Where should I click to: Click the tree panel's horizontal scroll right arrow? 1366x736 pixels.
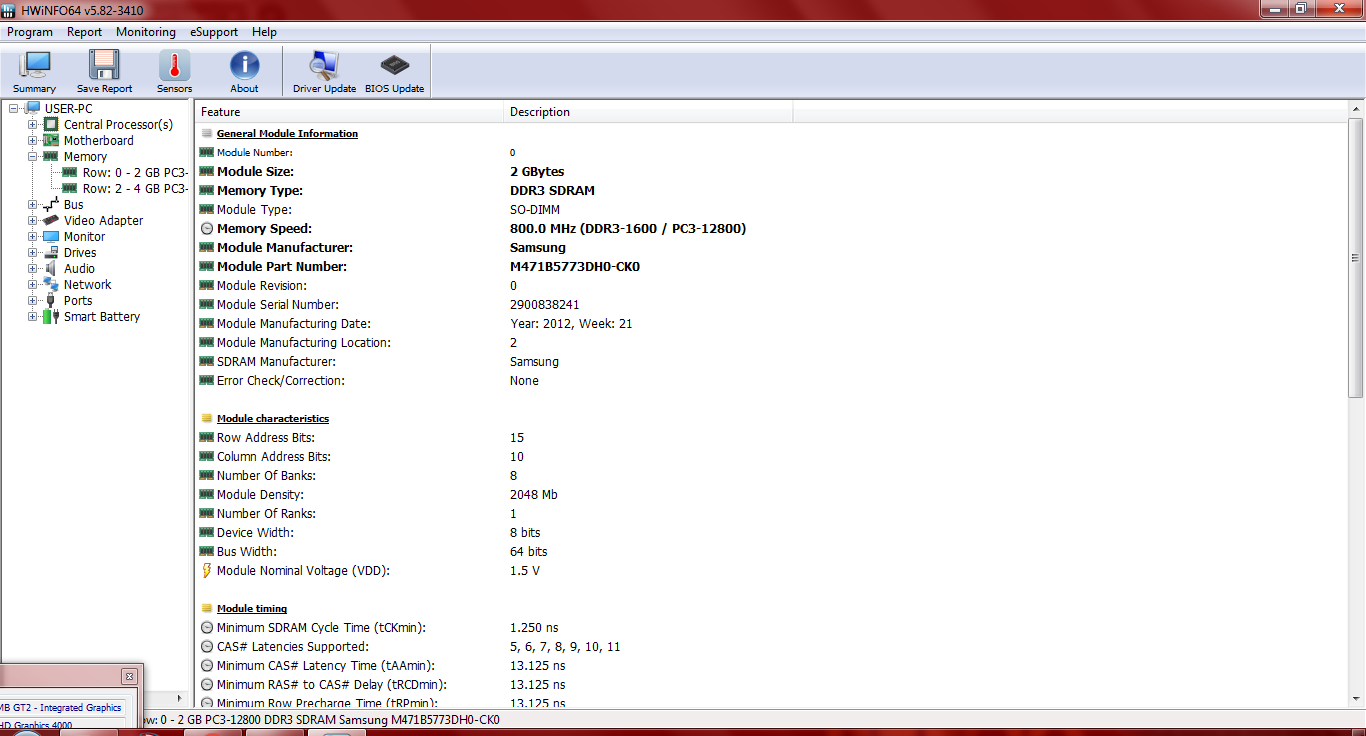tap(181, 698)
